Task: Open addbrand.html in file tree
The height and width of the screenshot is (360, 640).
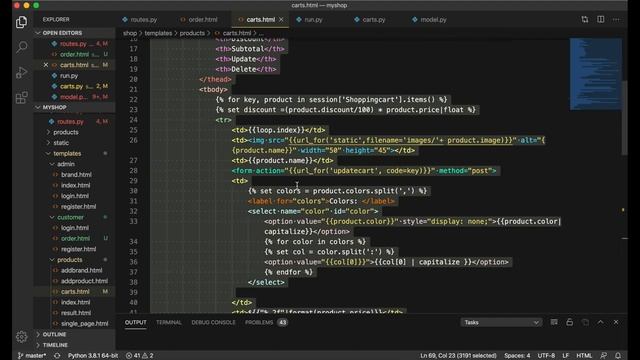Action: (x=81, y=270)
